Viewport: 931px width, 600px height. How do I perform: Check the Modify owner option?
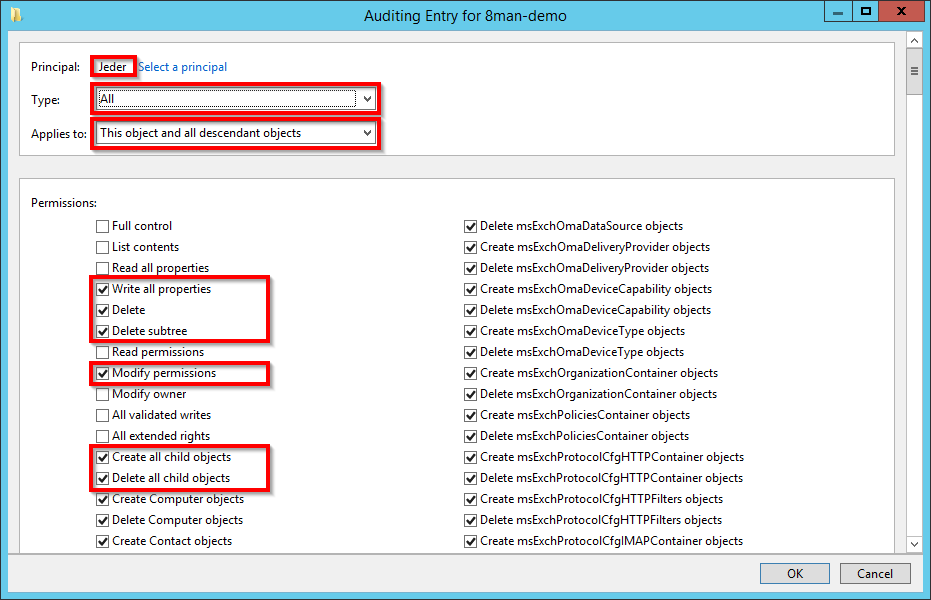tap(103, 394)
